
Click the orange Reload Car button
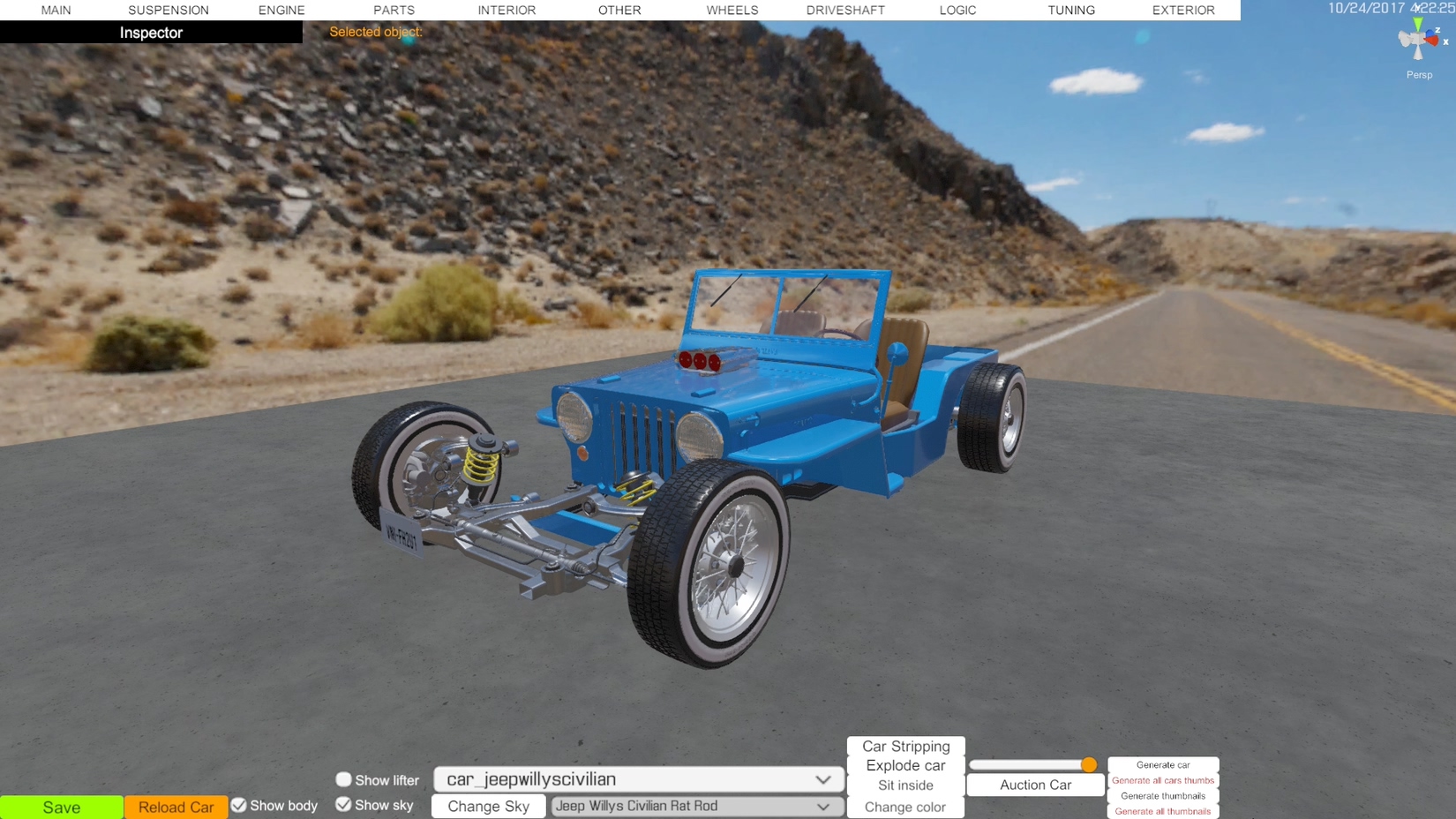pos(176,807)
